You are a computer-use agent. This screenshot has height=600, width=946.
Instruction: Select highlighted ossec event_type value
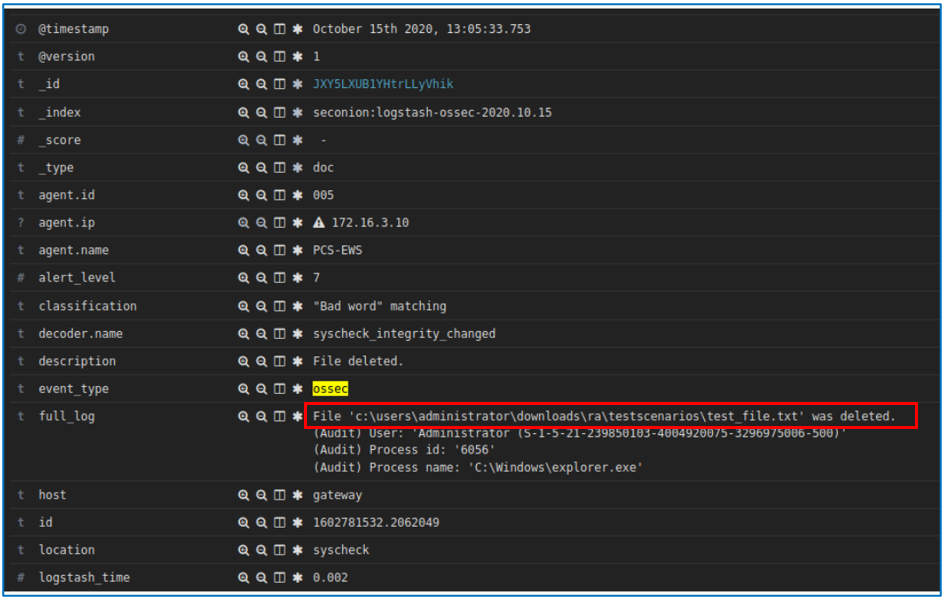(x=330, y=389)
